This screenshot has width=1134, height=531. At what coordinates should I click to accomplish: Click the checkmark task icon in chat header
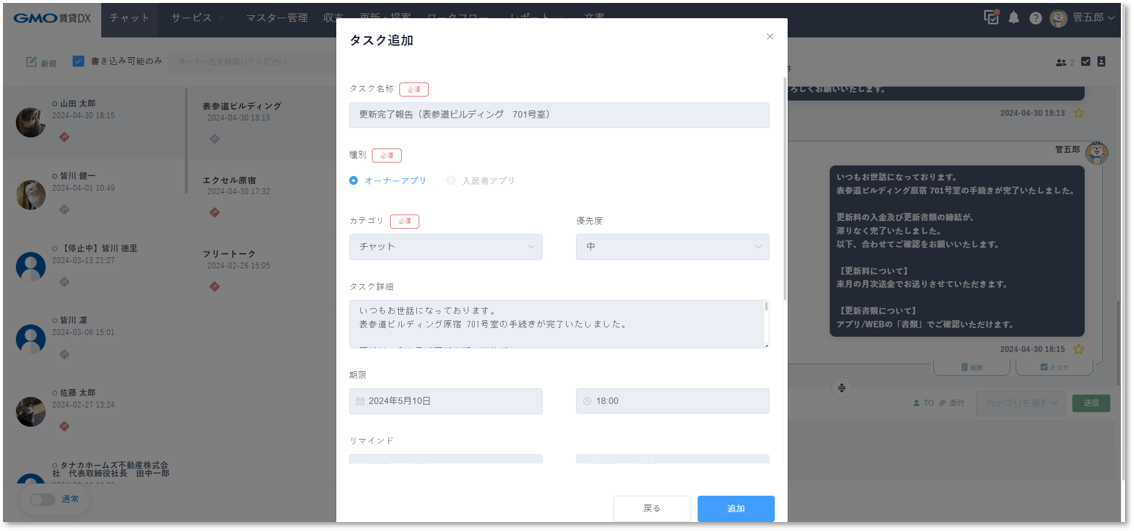pyautogui.click(x=1086, y=62)
